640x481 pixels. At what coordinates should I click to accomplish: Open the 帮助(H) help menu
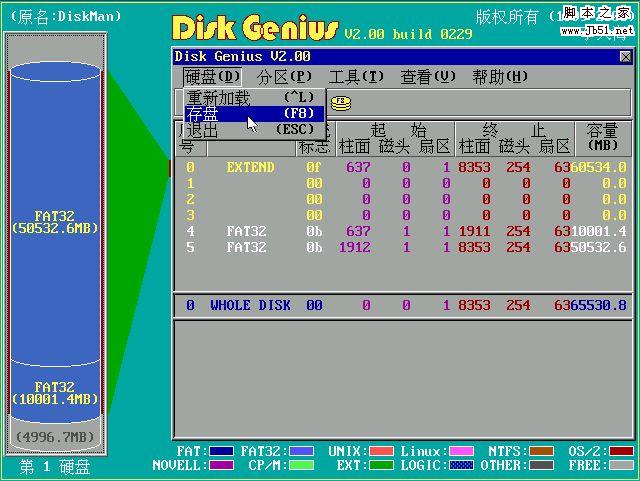500,76
